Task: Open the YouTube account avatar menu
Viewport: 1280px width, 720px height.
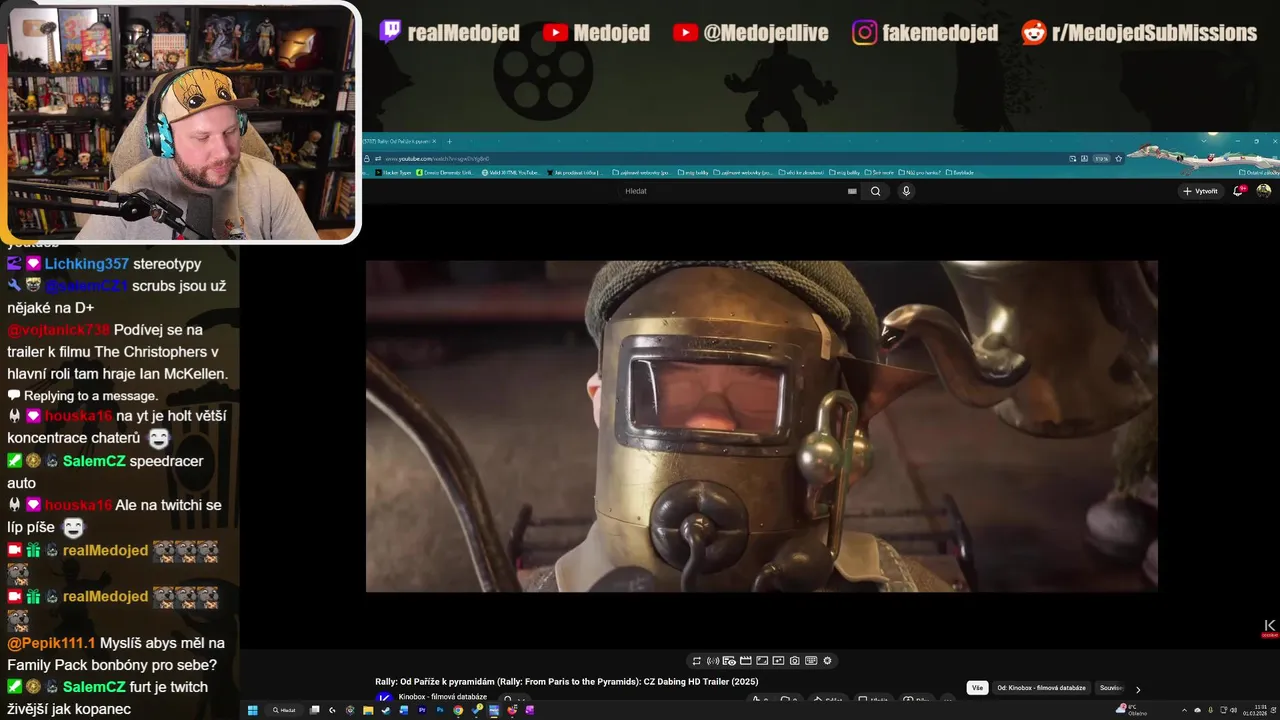Action: tap(1264, 191)
